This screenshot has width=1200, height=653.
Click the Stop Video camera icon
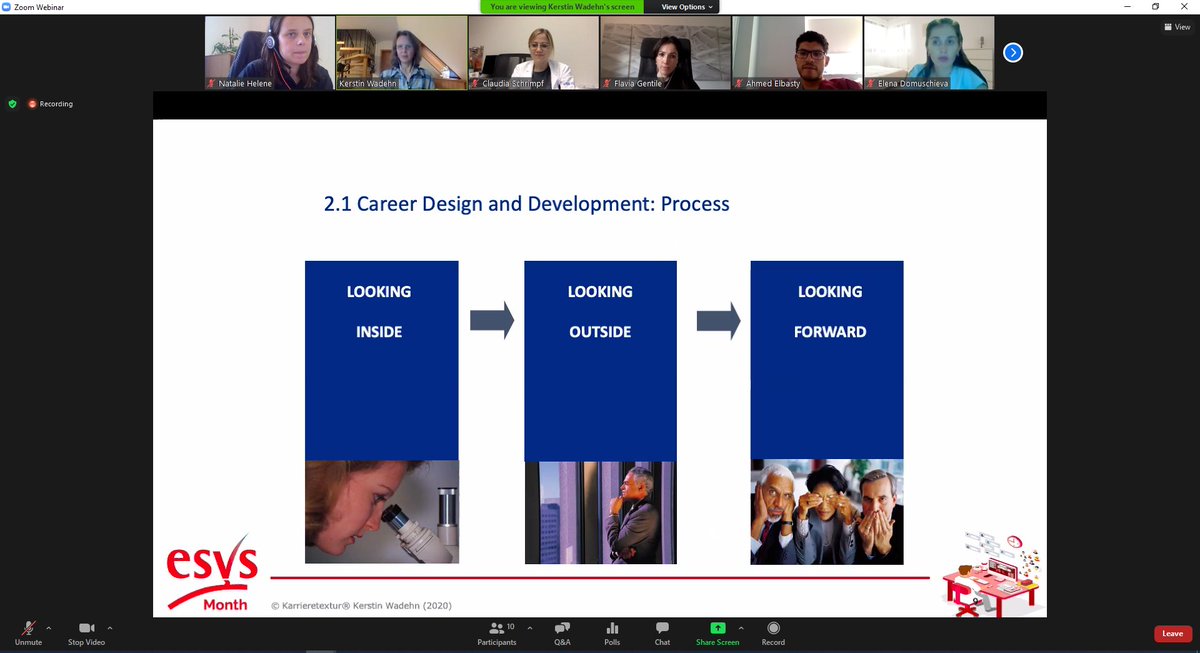tap(86, 627)
